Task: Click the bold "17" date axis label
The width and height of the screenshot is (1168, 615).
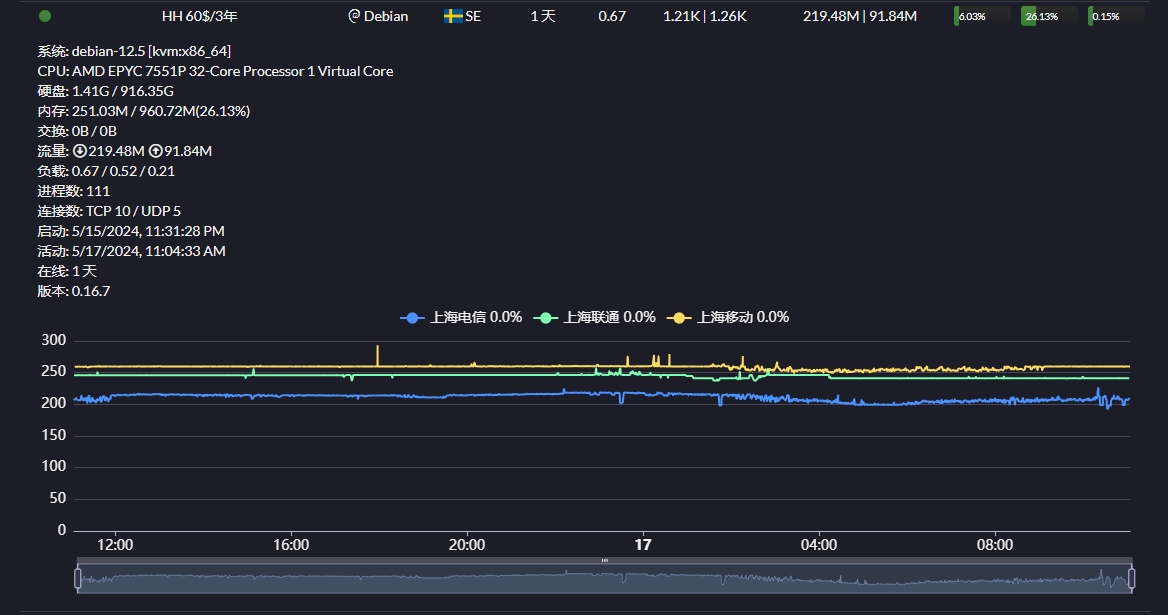Action: click(643, 545)
